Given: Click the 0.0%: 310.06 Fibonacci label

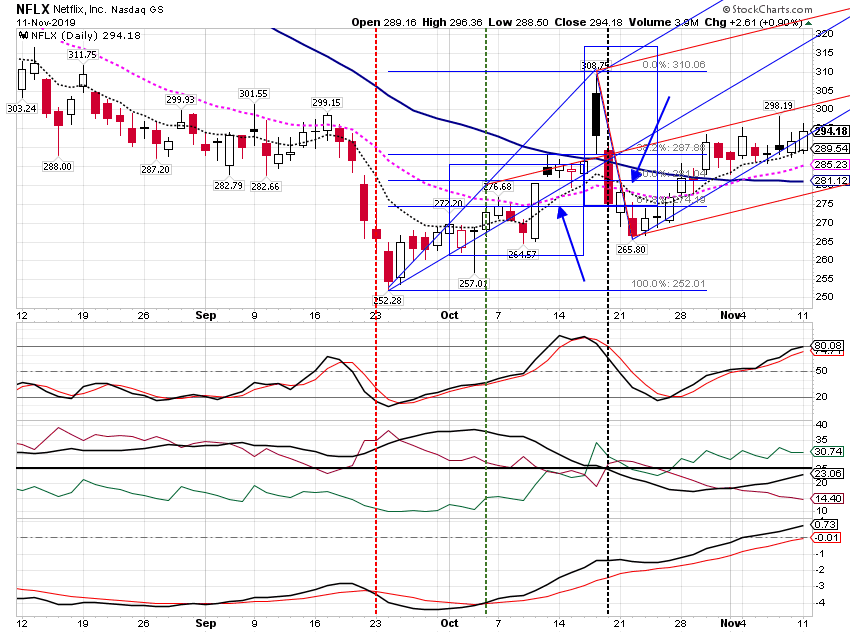Looking at the screenshot, I should pos(674,64).
